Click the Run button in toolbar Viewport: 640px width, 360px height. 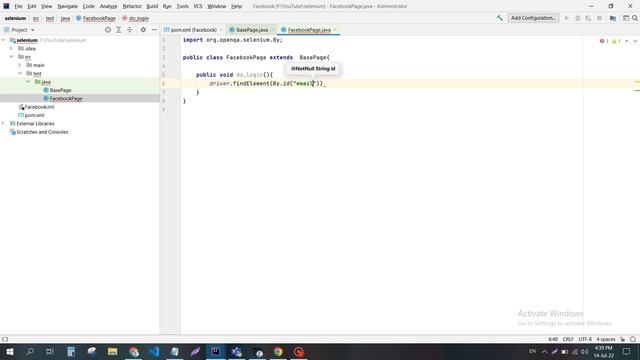click(x=566, y=18)
